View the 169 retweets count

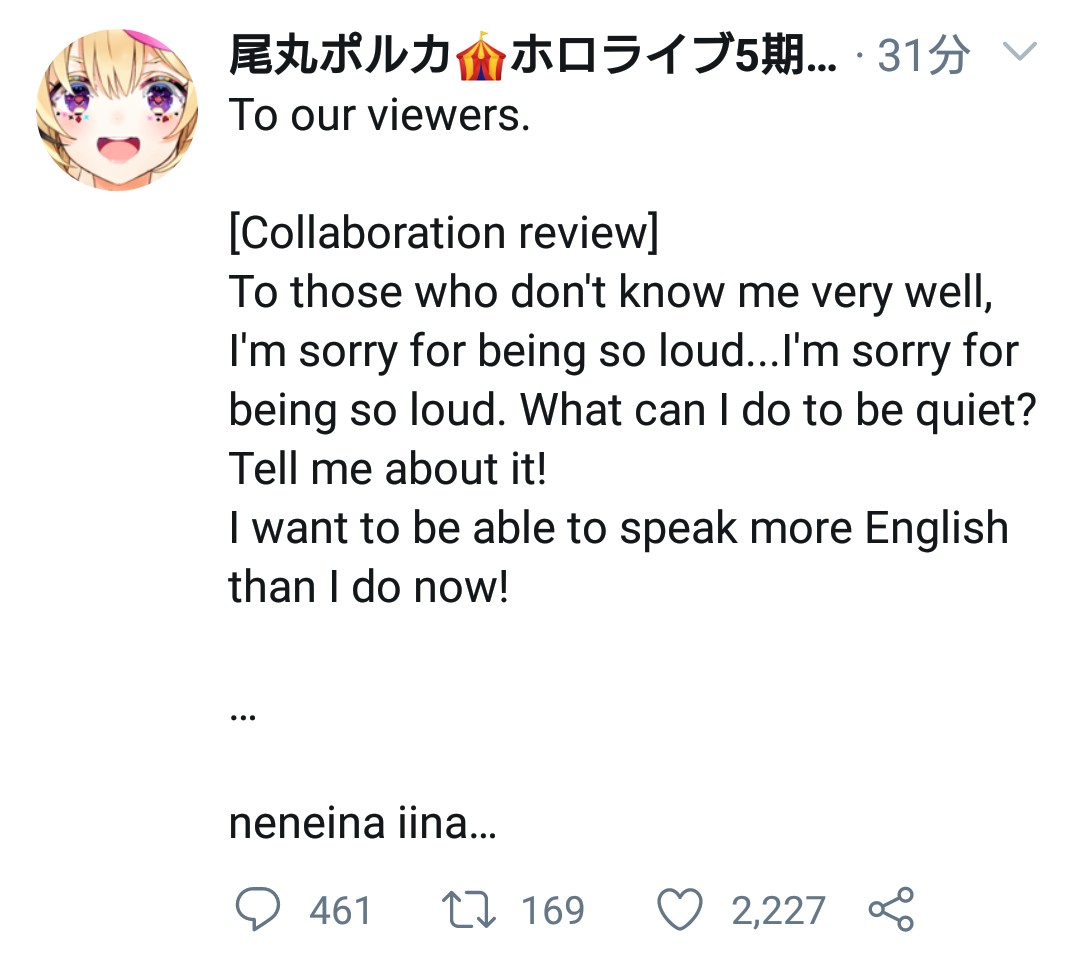pos(553,910)
